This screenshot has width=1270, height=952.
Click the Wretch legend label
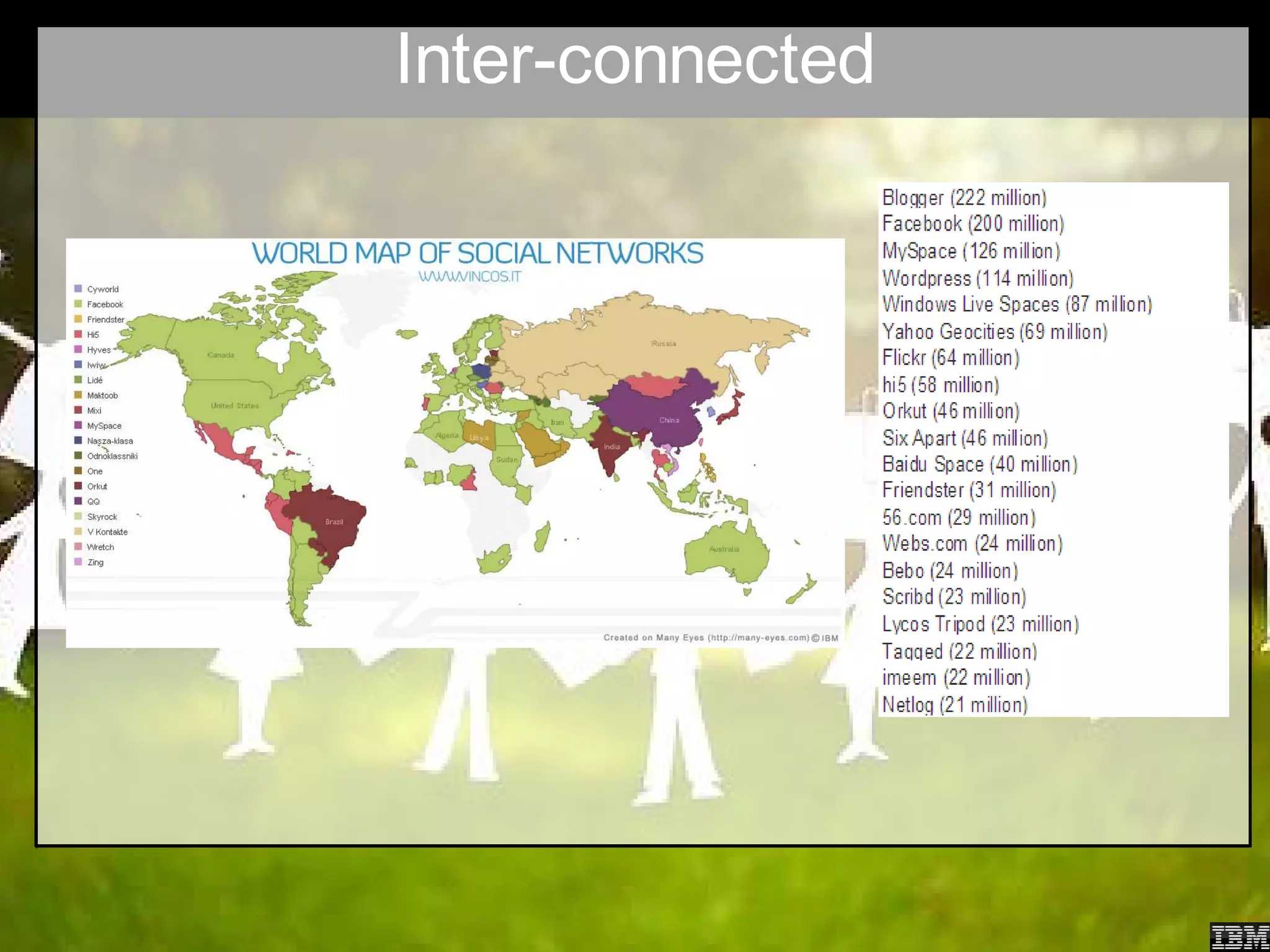coord(100,547)
